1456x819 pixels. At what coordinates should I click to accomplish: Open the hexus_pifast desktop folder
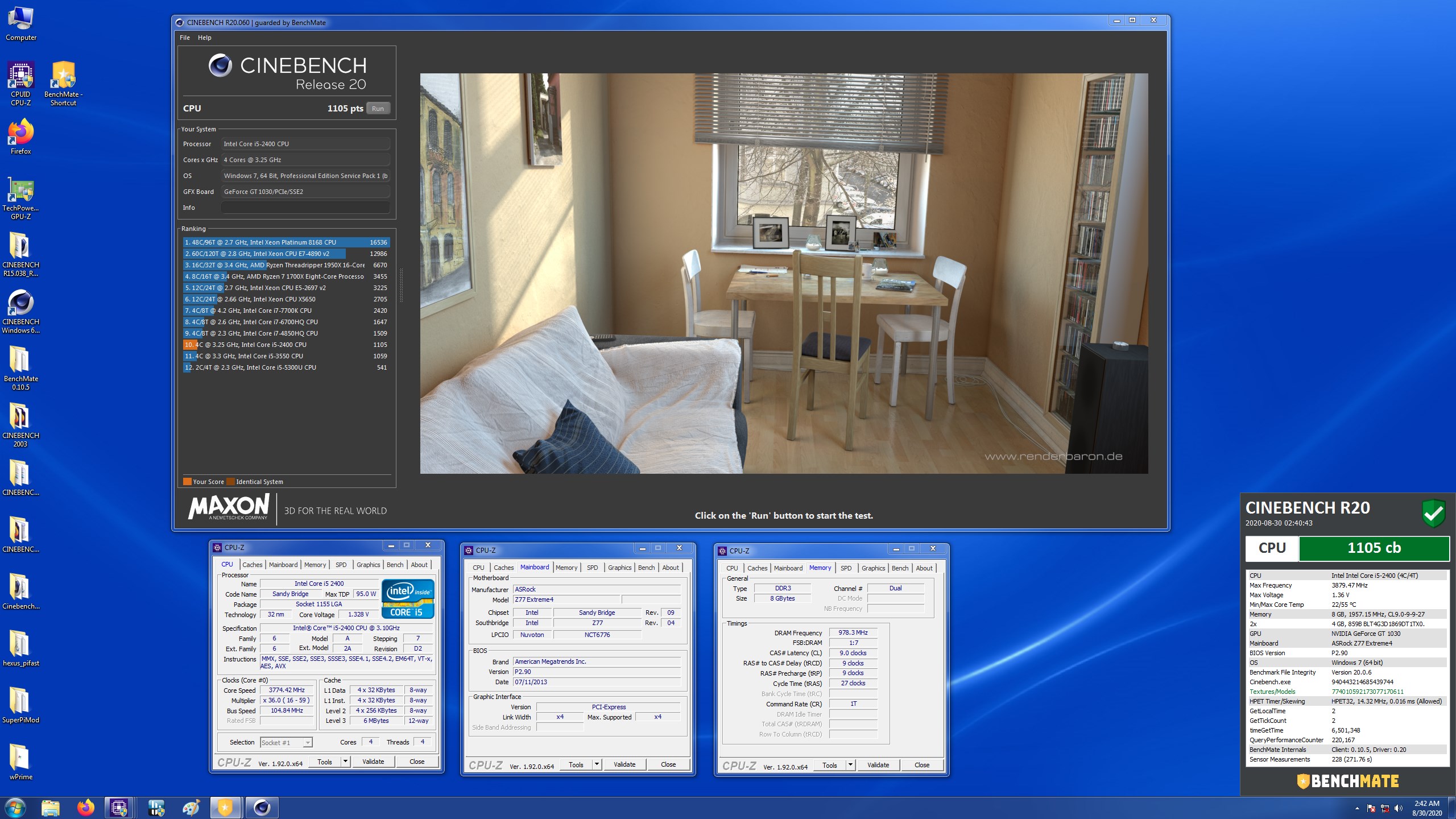coord(20,648)
